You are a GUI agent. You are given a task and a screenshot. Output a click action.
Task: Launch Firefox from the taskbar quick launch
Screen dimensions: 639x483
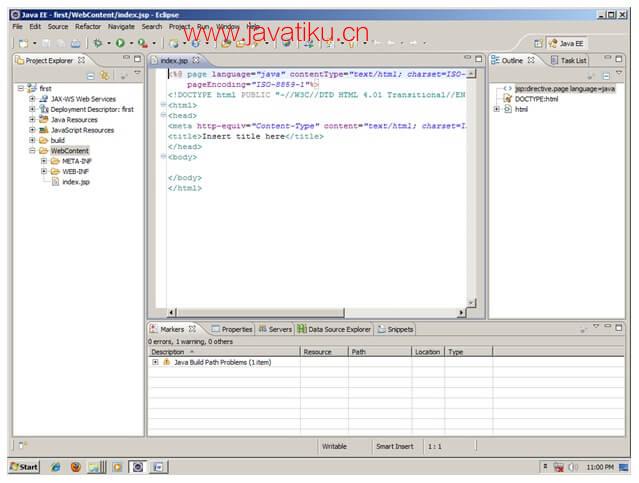point(75,467)
